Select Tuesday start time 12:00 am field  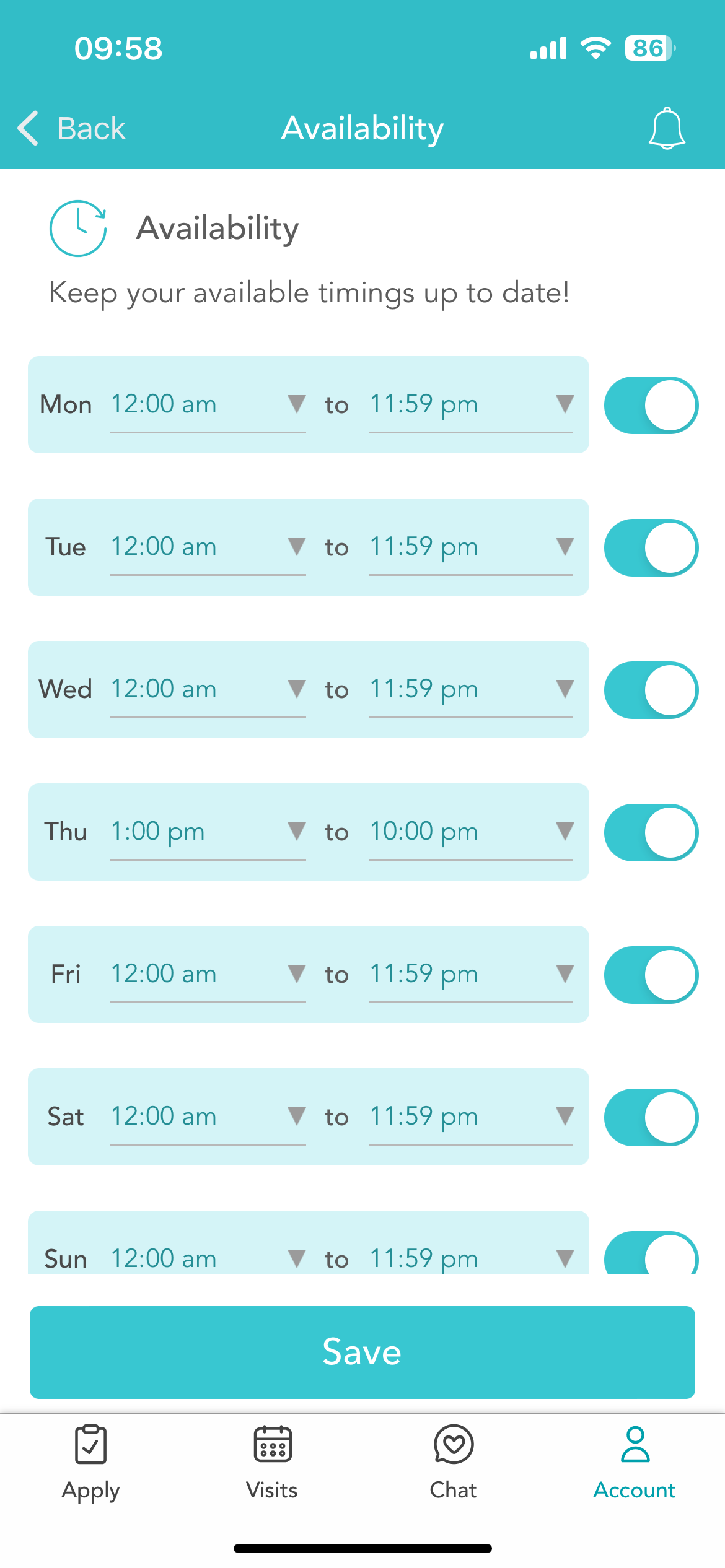click(208, 547)
